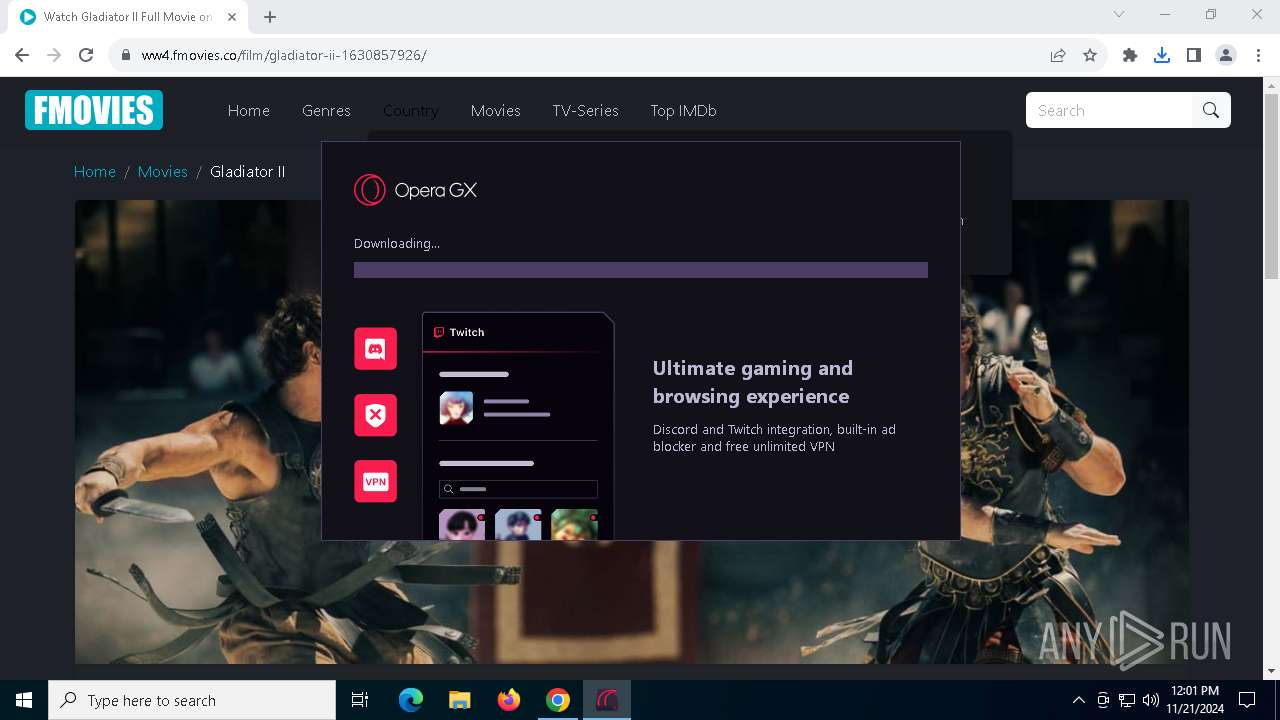Reload the current page
Viewport: 1280px width, 720px height.
(x=86, y=55)
